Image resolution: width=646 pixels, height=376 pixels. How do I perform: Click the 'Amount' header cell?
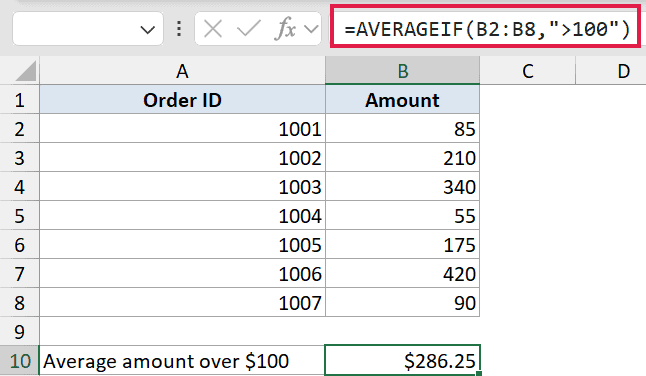pyautogui.click(x=403, y=100)
